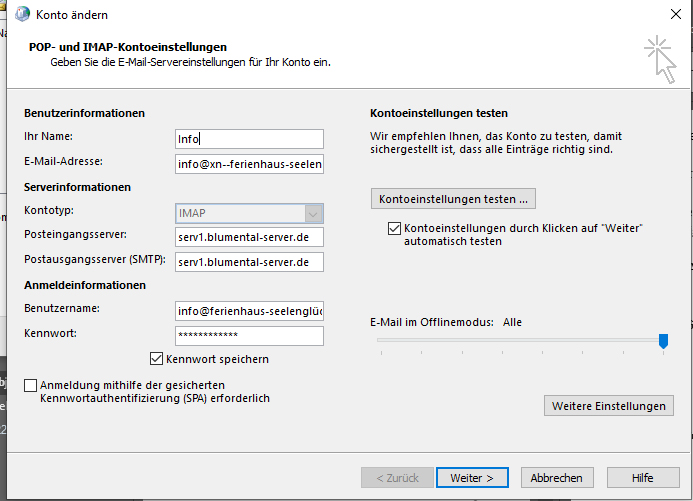Close the Konto ändern dialog
The image size is (693, 501).
675,15
